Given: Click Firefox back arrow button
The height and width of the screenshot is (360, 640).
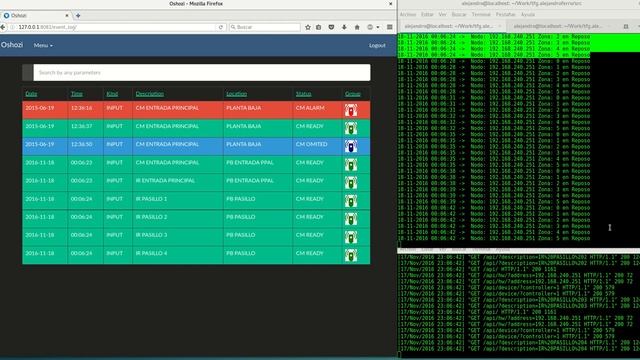Looking at the screenshot, I should tap(3, 27).
